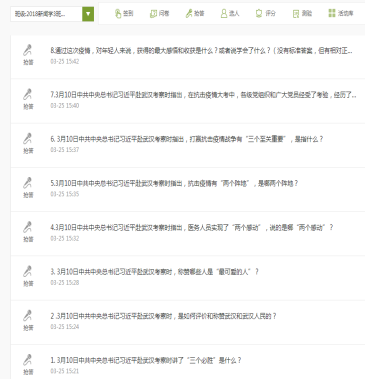Click timestamp 03-25 15:35

click(65, 194)
